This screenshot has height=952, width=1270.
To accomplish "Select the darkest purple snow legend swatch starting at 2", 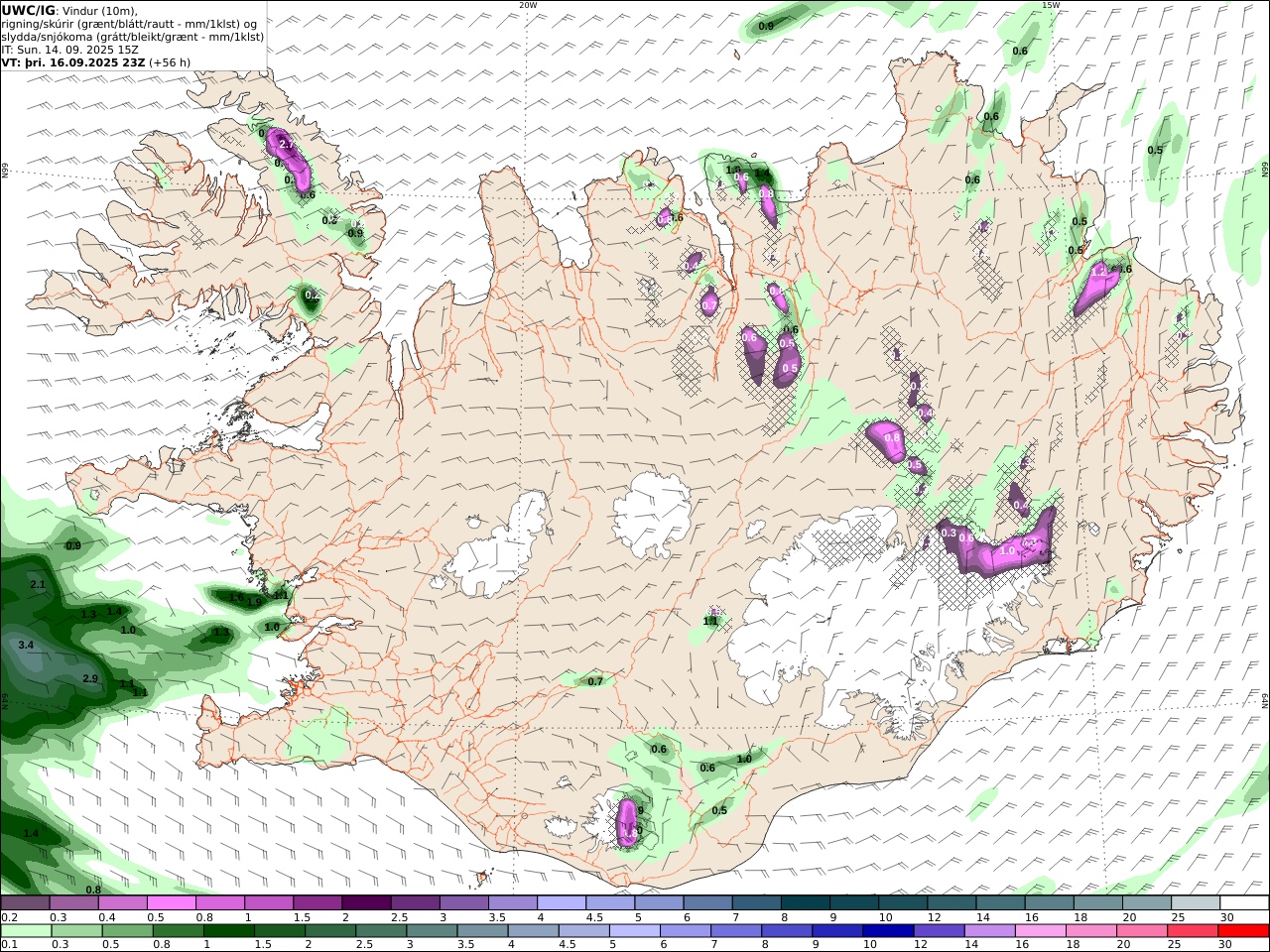I will tap(366, 902).
